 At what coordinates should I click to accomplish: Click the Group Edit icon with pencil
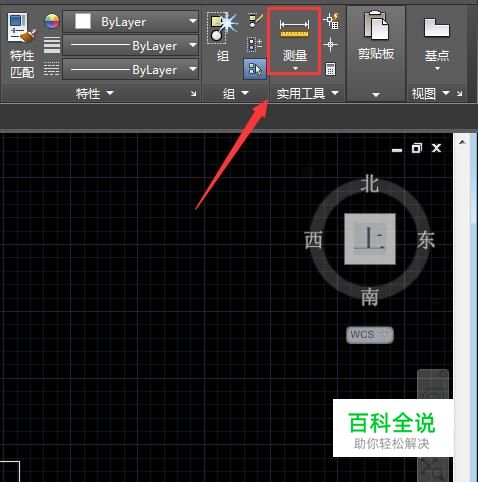coord(255,21)
